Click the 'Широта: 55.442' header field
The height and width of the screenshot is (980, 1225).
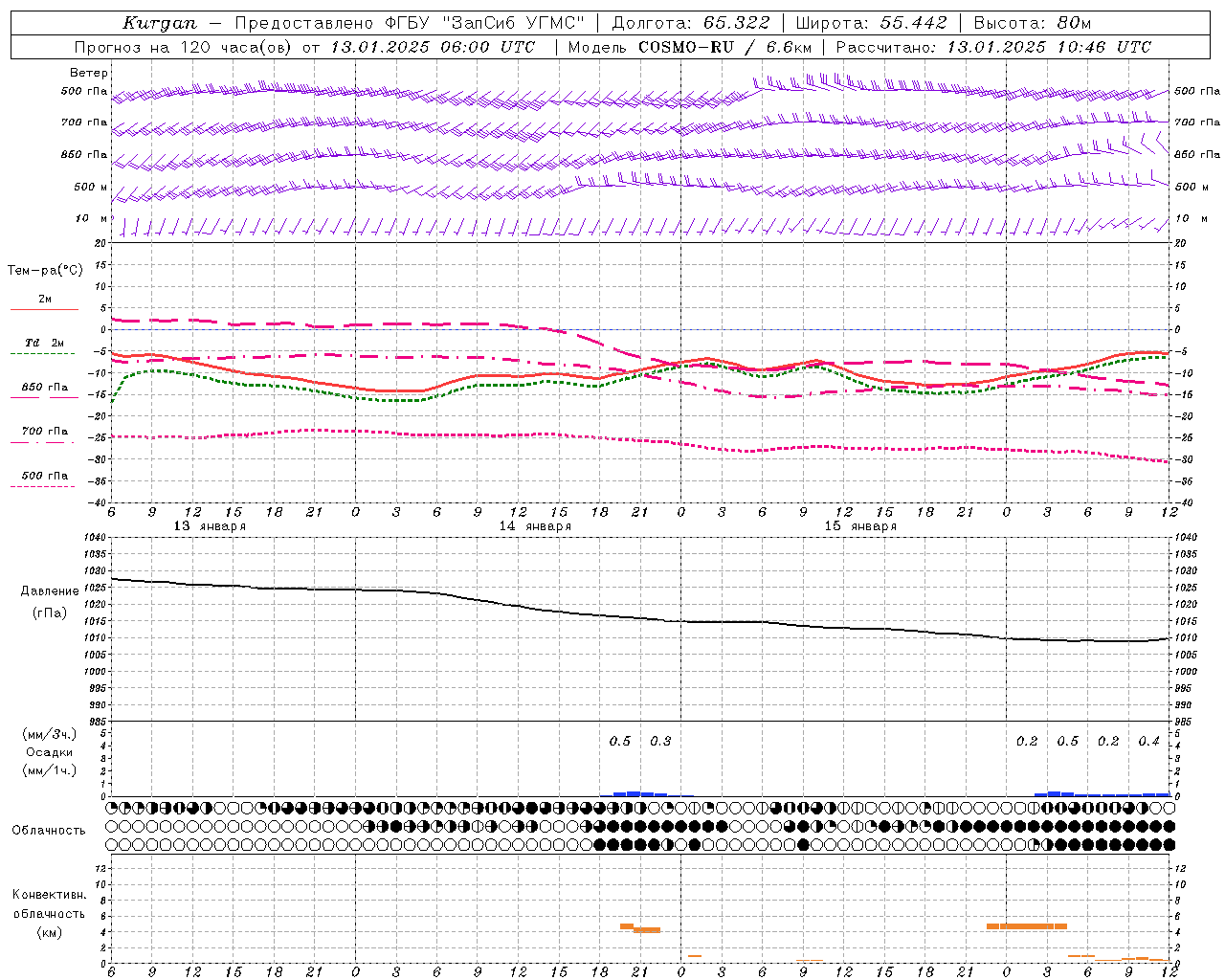(871, 23)
